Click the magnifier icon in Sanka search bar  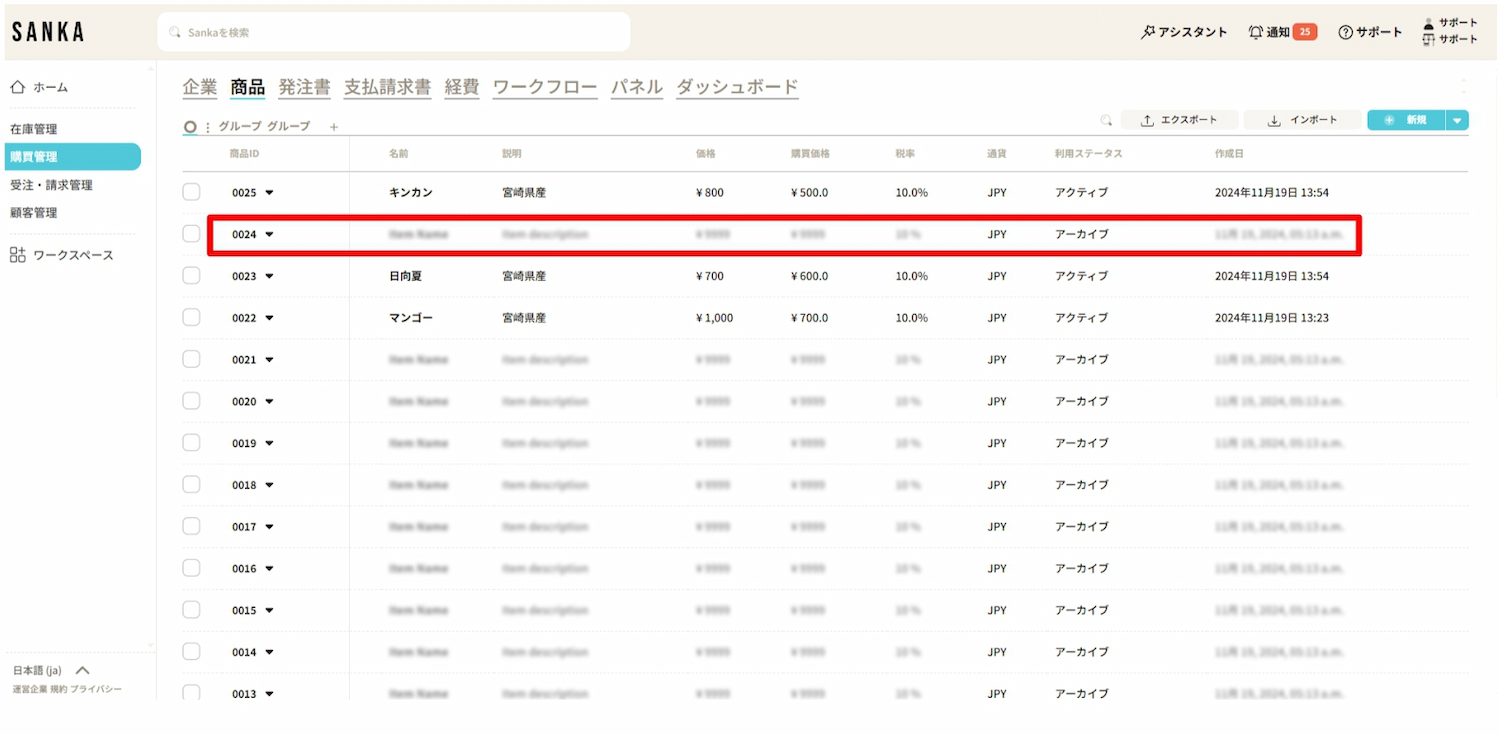click(x=175, y=32)
